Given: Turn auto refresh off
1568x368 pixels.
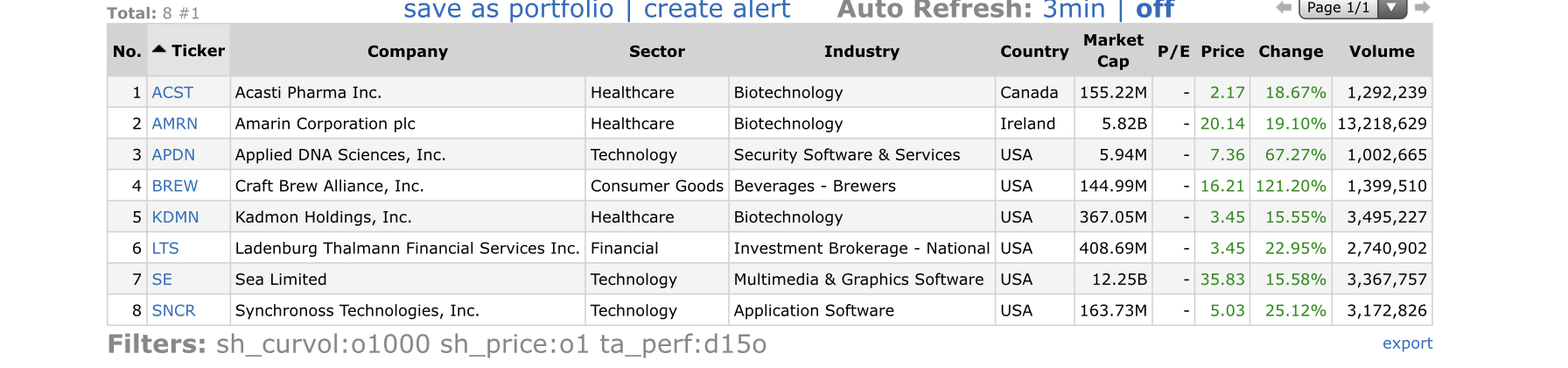Looking at the screenshot, I should click(1155, 10).
